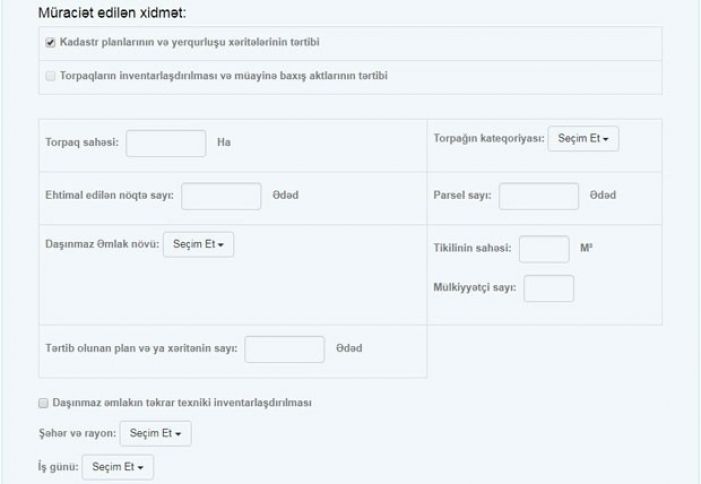This screenshot has height=484, width=701.
Task: Click the Kadastr planlarının label text
Action: click(197, 43)
